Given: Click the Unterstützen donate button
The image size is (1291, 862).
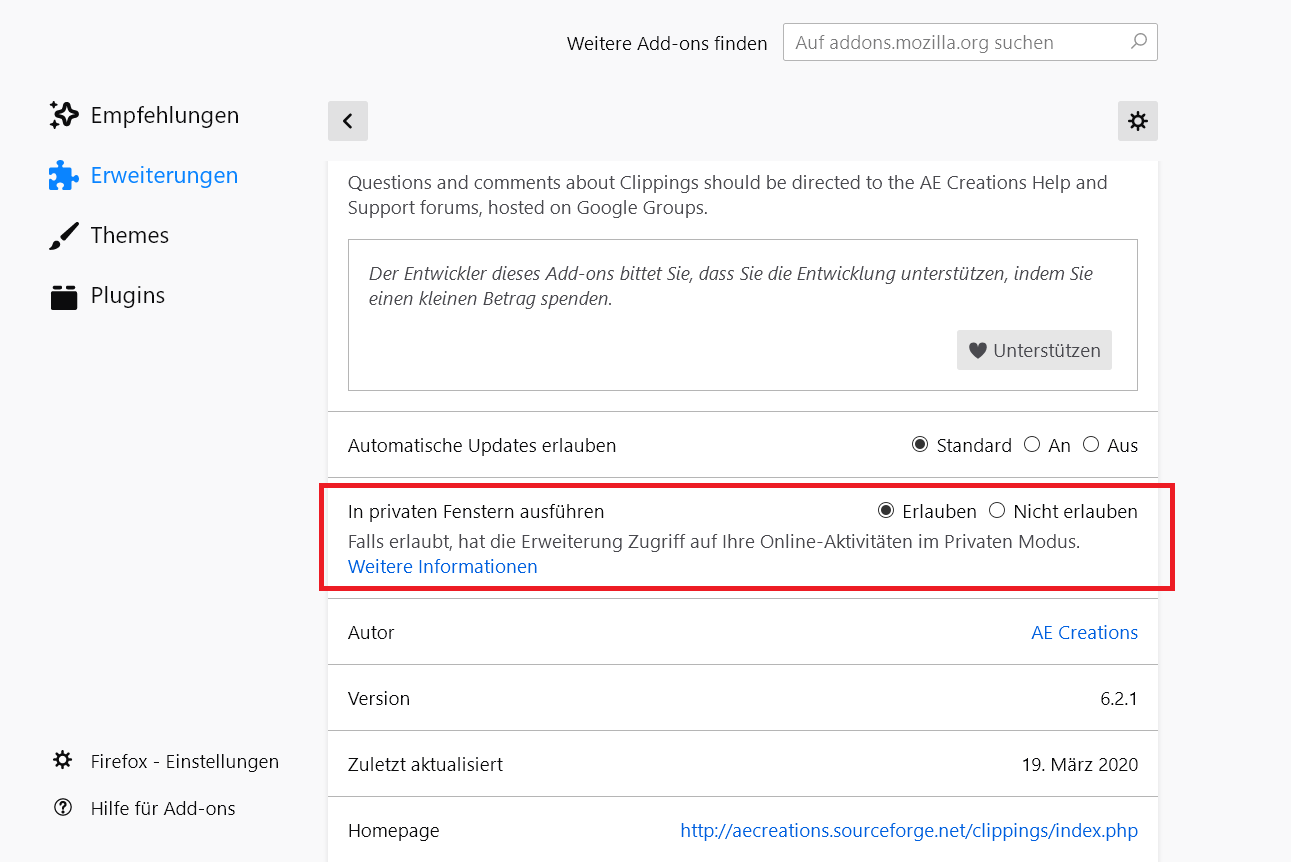Looking at the screenshot, I should pyautogui.click(x=1034, y=350).
